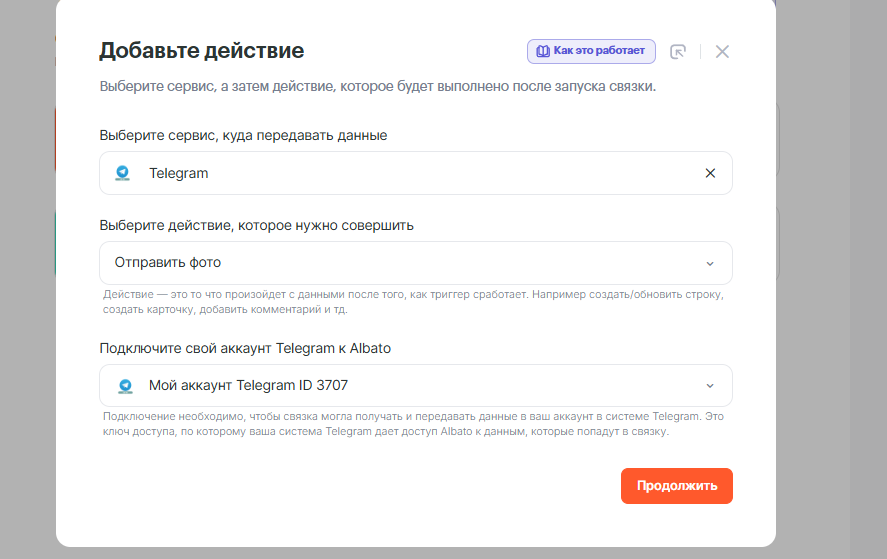The width and height of the screenshot is (887, 559).
Task: Click the Telegram logo in the account field
Action: (125, 385)
